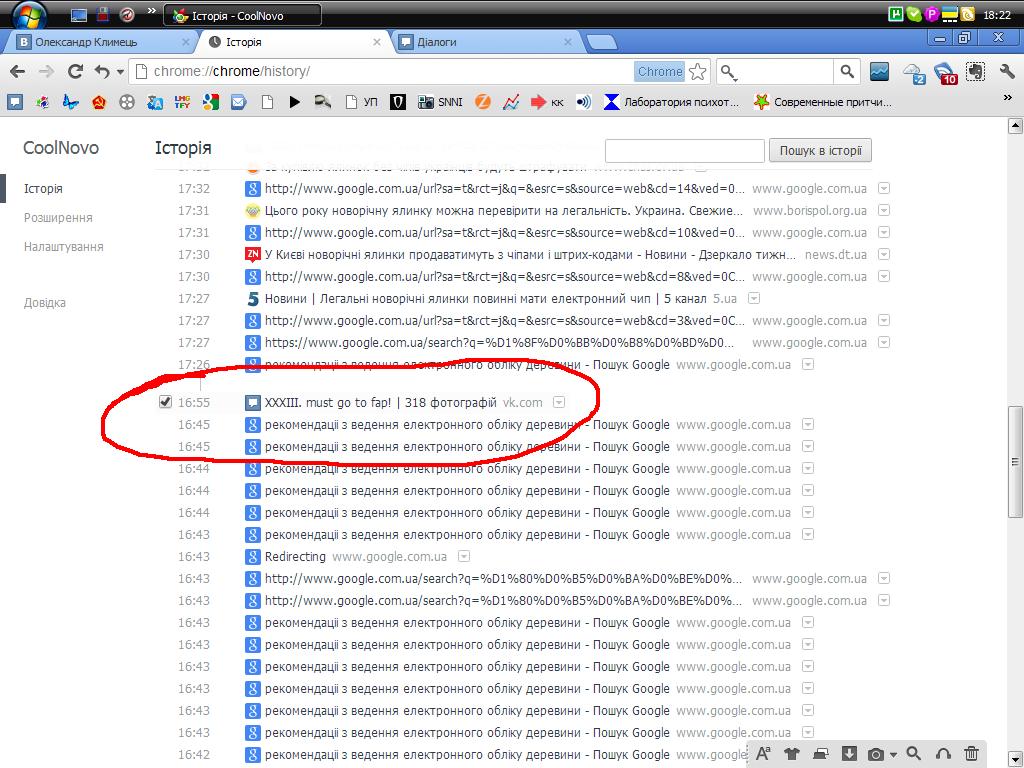Uncheck the 16:55 history entry checkbox
This screenshot has height=768, width=1024.
[165, 402]
